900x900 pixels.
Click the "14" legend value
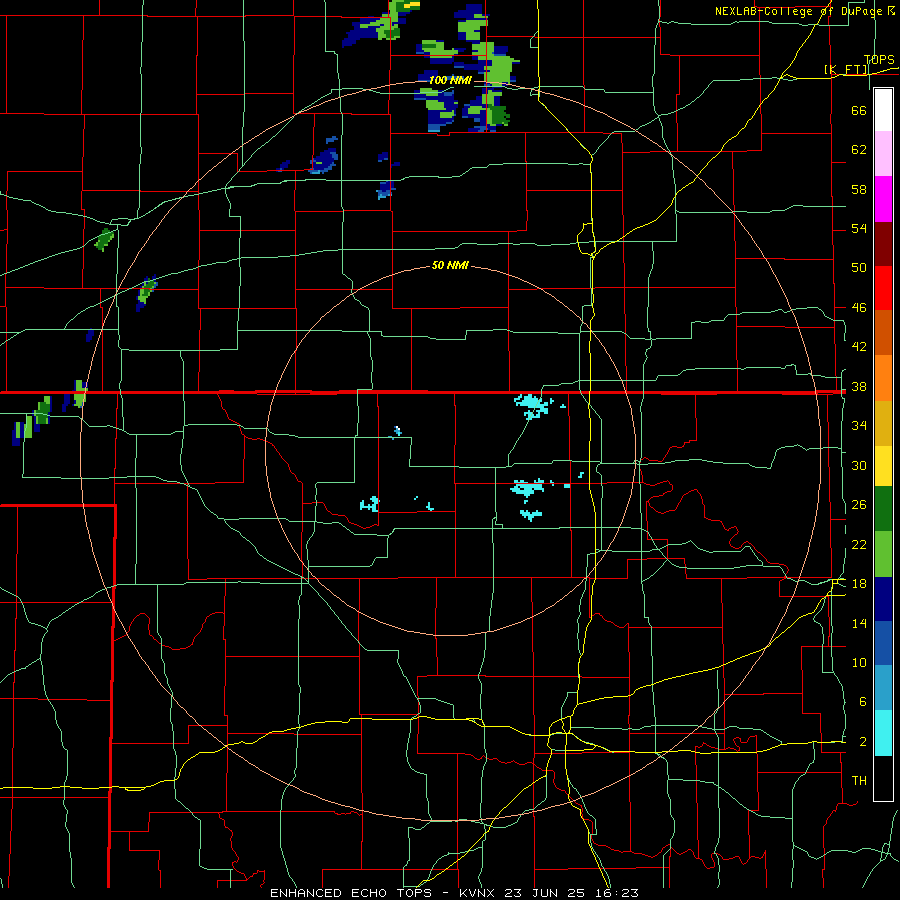click(859, 623)
